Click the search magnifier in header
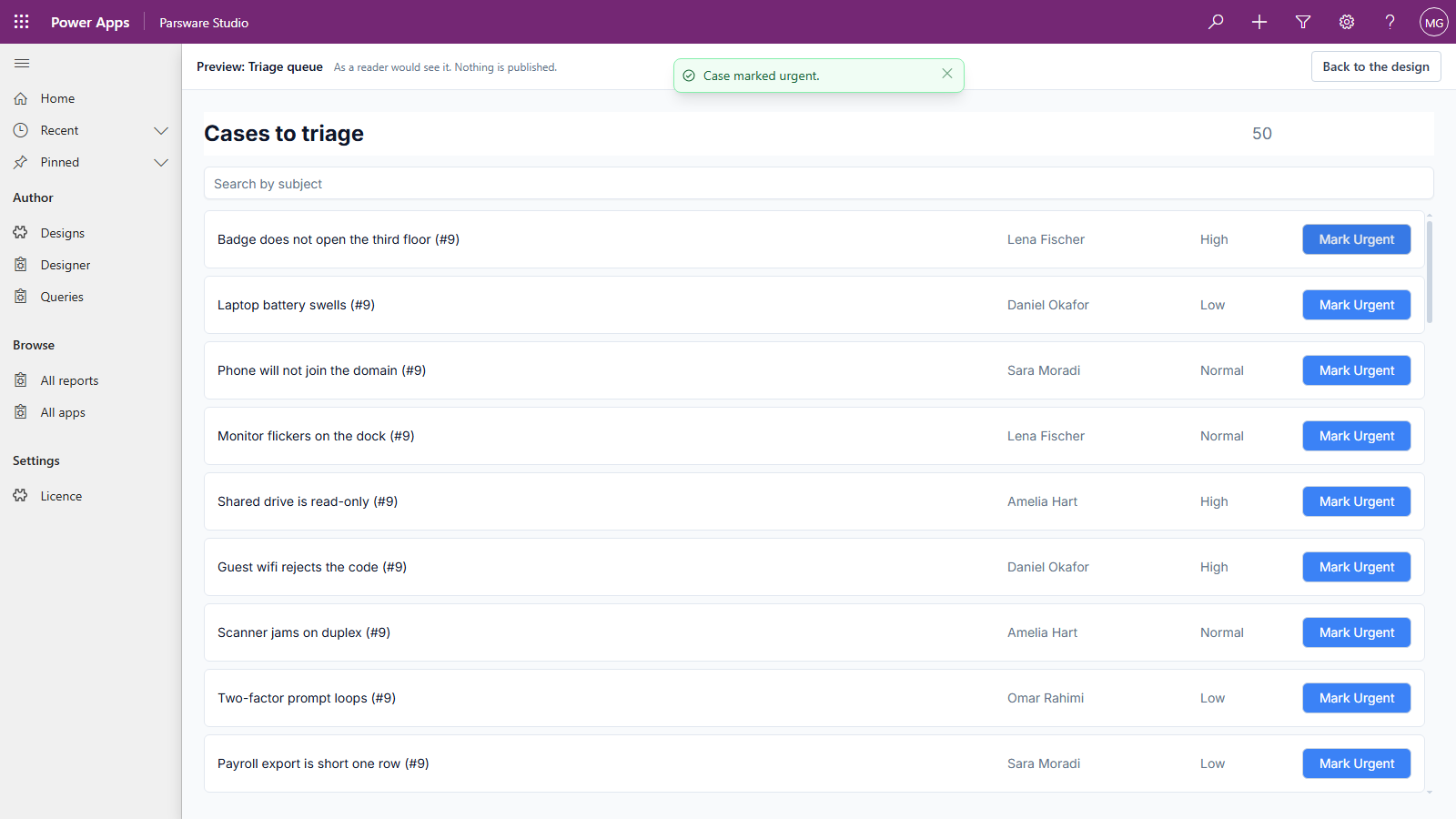Viewport: 1456px width, 819px height. [1216, 22]
